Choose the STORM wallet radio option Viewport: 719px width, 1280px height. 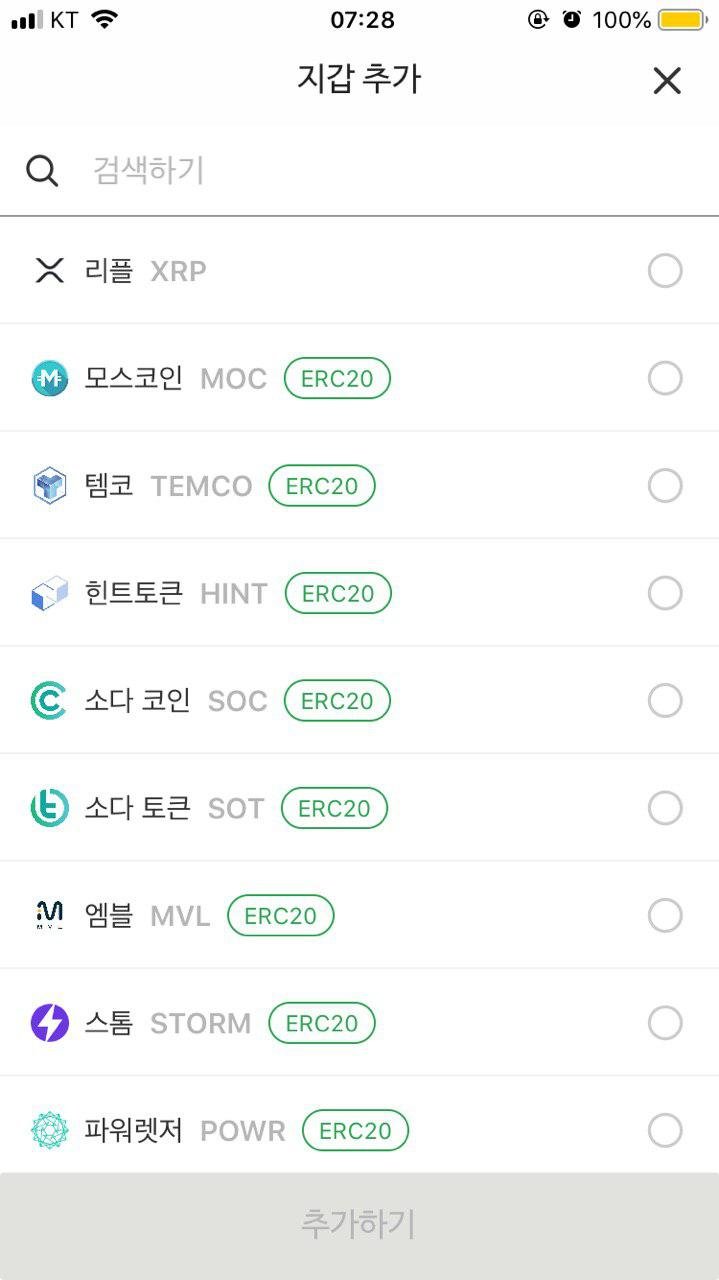(x=665, y=1023)
